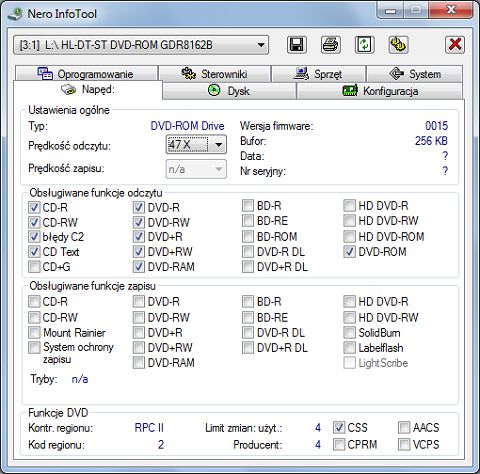Toggle CD+G checkbox
480x474 pixels.
click(34, 267)
